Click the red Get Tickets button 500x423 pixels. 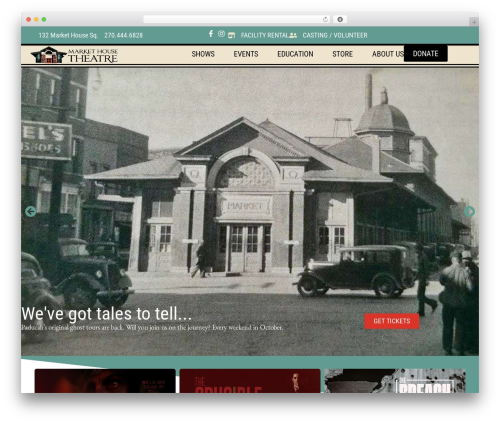pos(392,321)
